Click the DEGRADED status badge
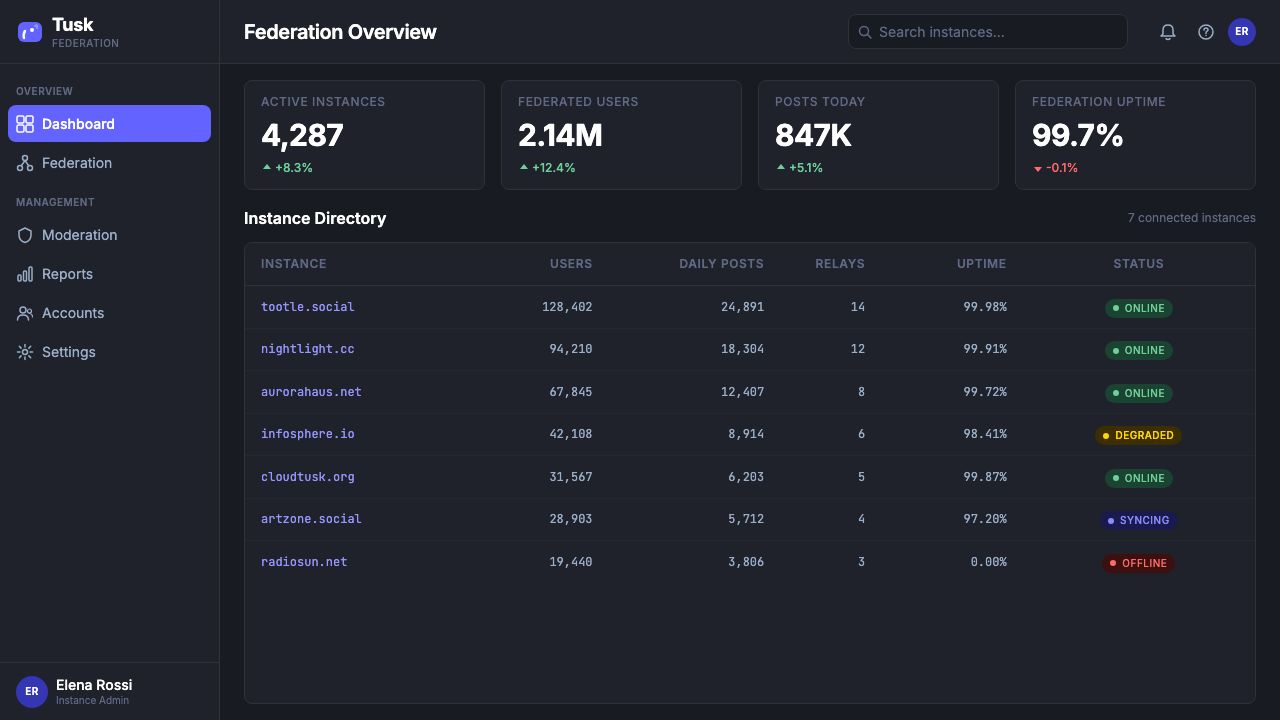 1139,435
